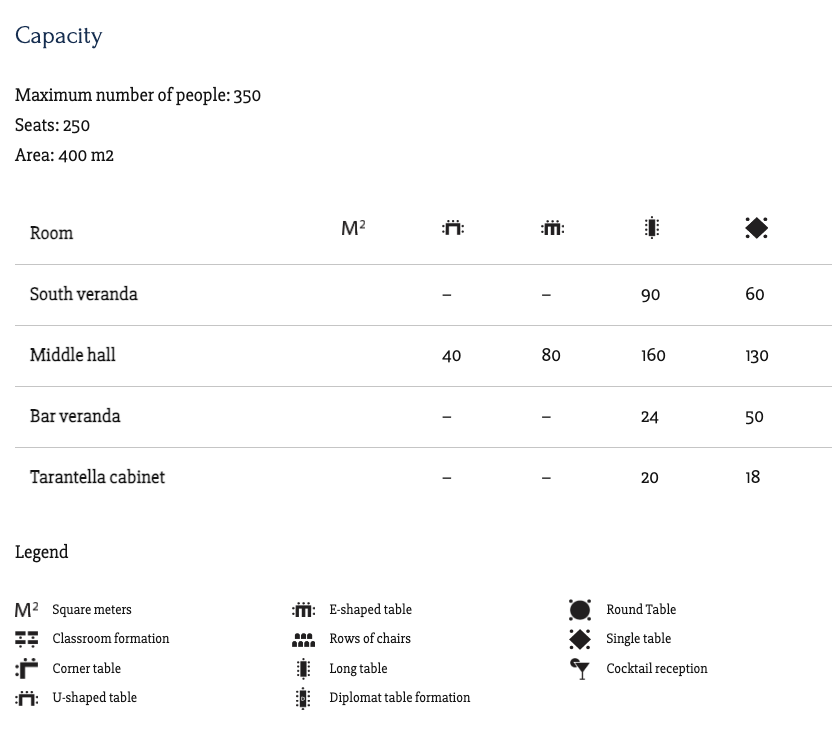Click the Square meters M² legend icon
This screenshot has height=749, width=835.
(x=27, y=610)
